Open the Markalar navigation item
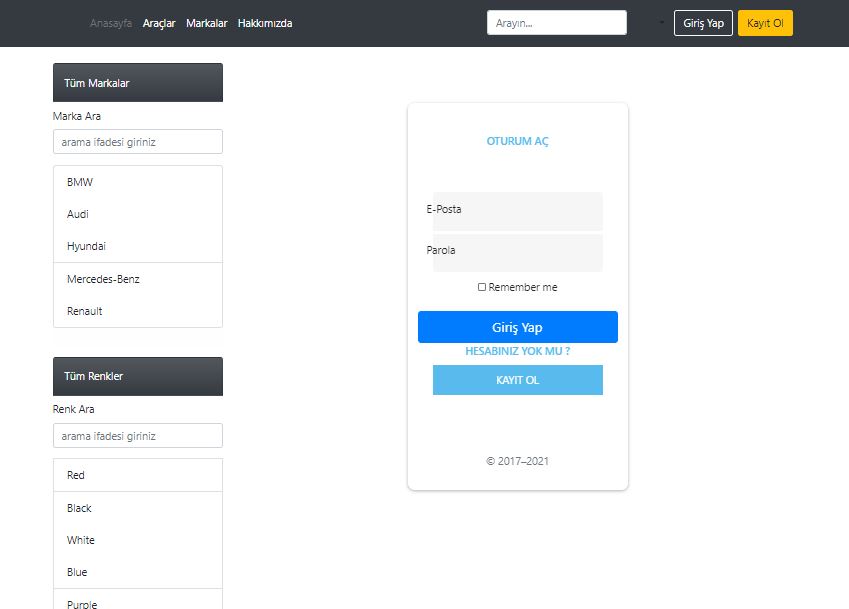This screenshot has height=609, width=849. pyautogui.click(x=206, y=22)
